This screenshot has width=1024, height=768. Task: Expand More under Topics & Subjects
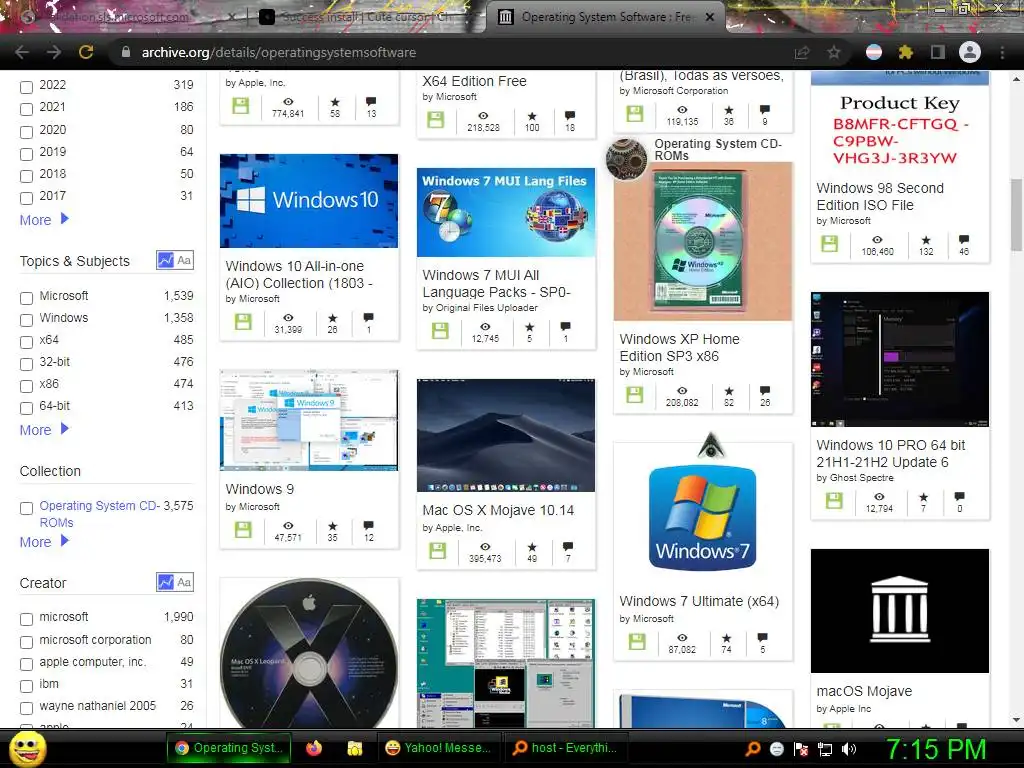pos(44,430)
